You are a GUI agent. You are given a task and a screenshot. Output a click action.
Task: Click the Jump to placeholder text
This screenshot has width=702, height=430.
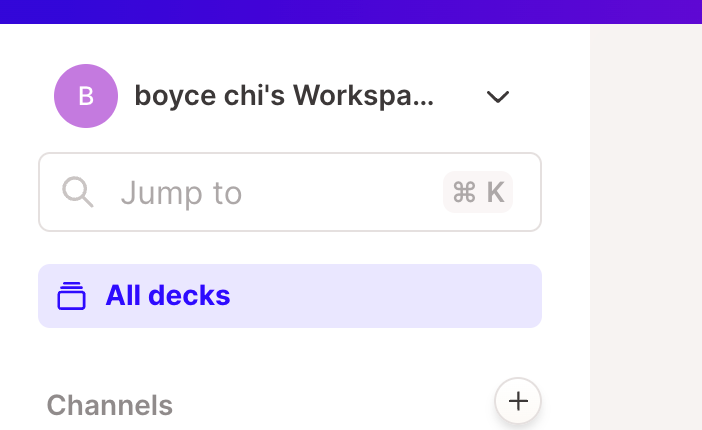(181, 193)
